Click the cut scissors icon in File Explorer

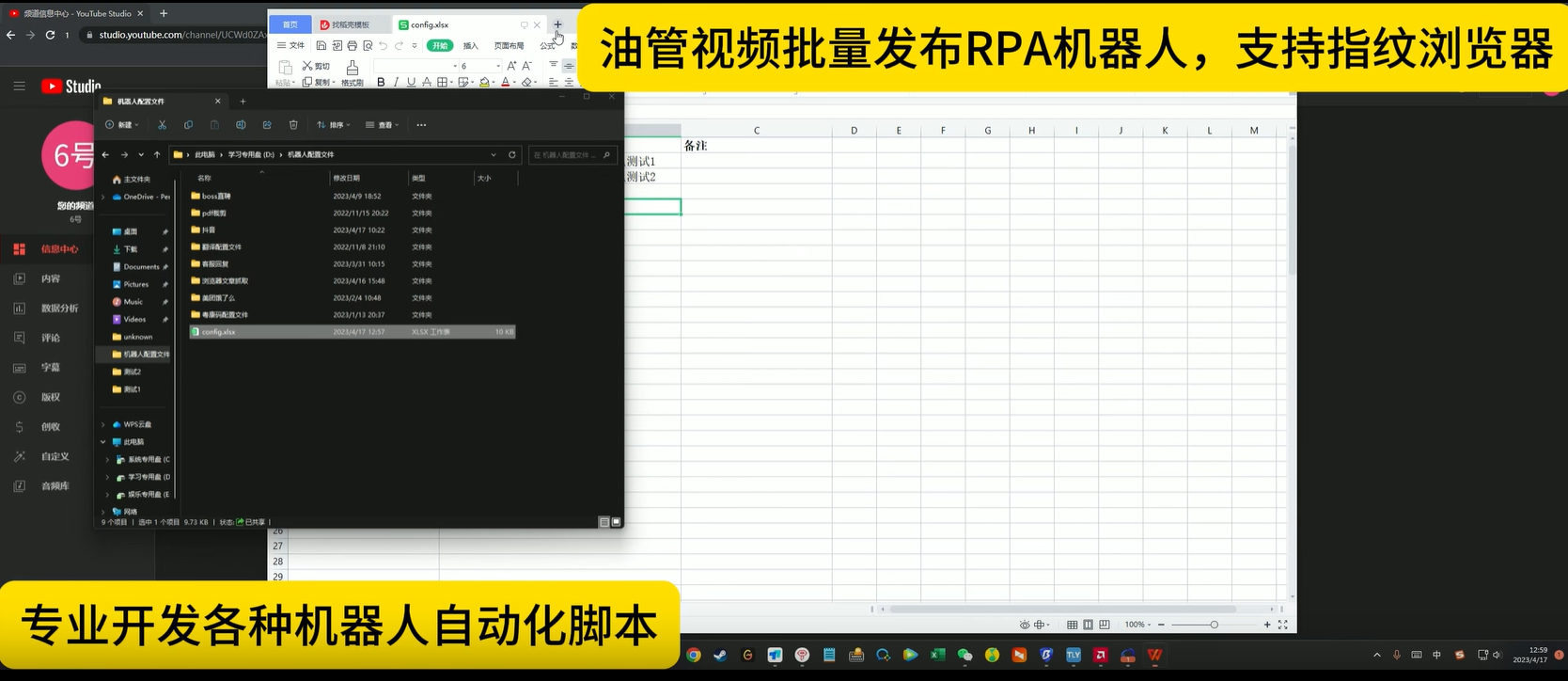point(162,125)
